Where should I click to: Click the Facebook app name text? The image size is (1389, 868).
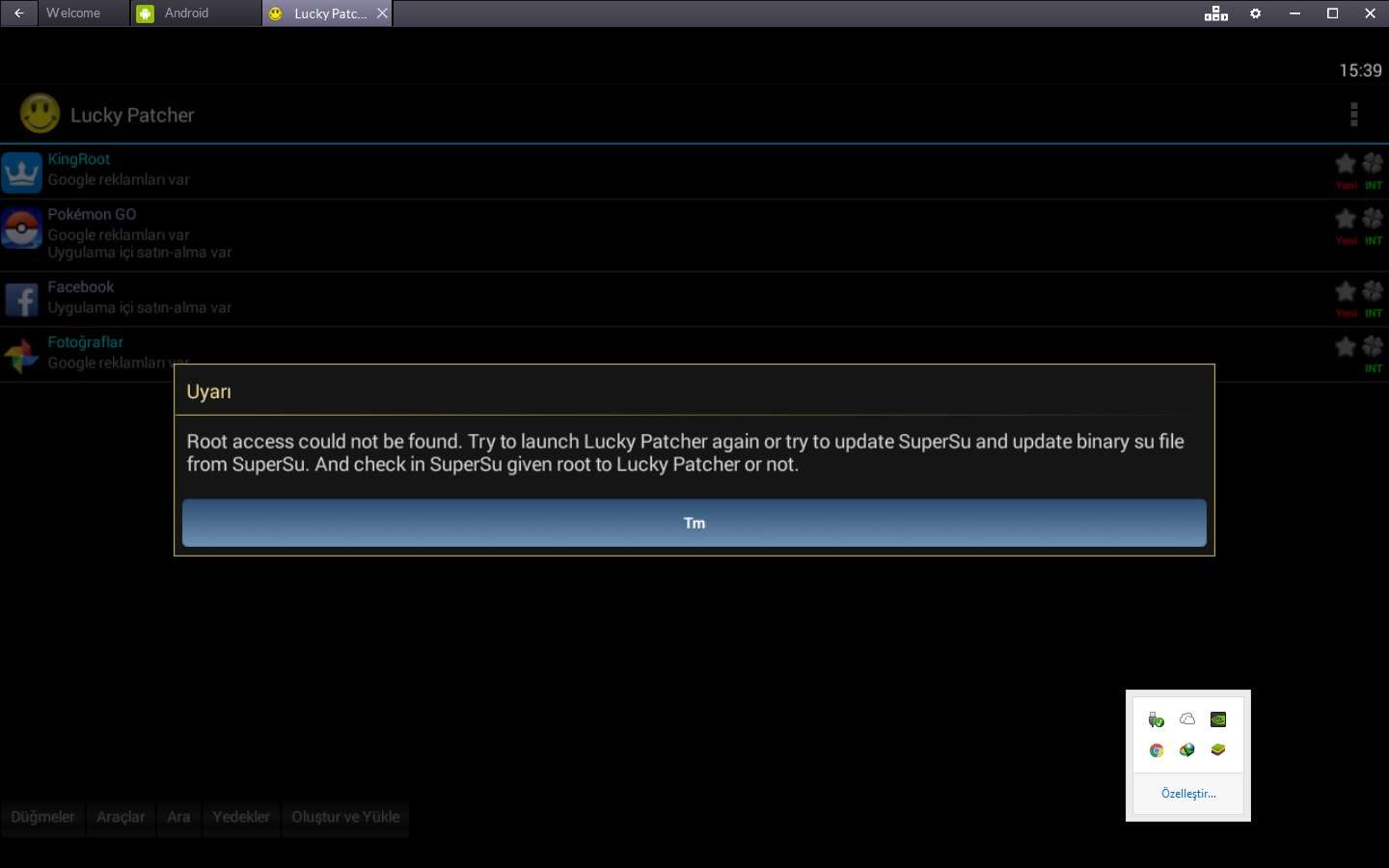tap(81, 286)
